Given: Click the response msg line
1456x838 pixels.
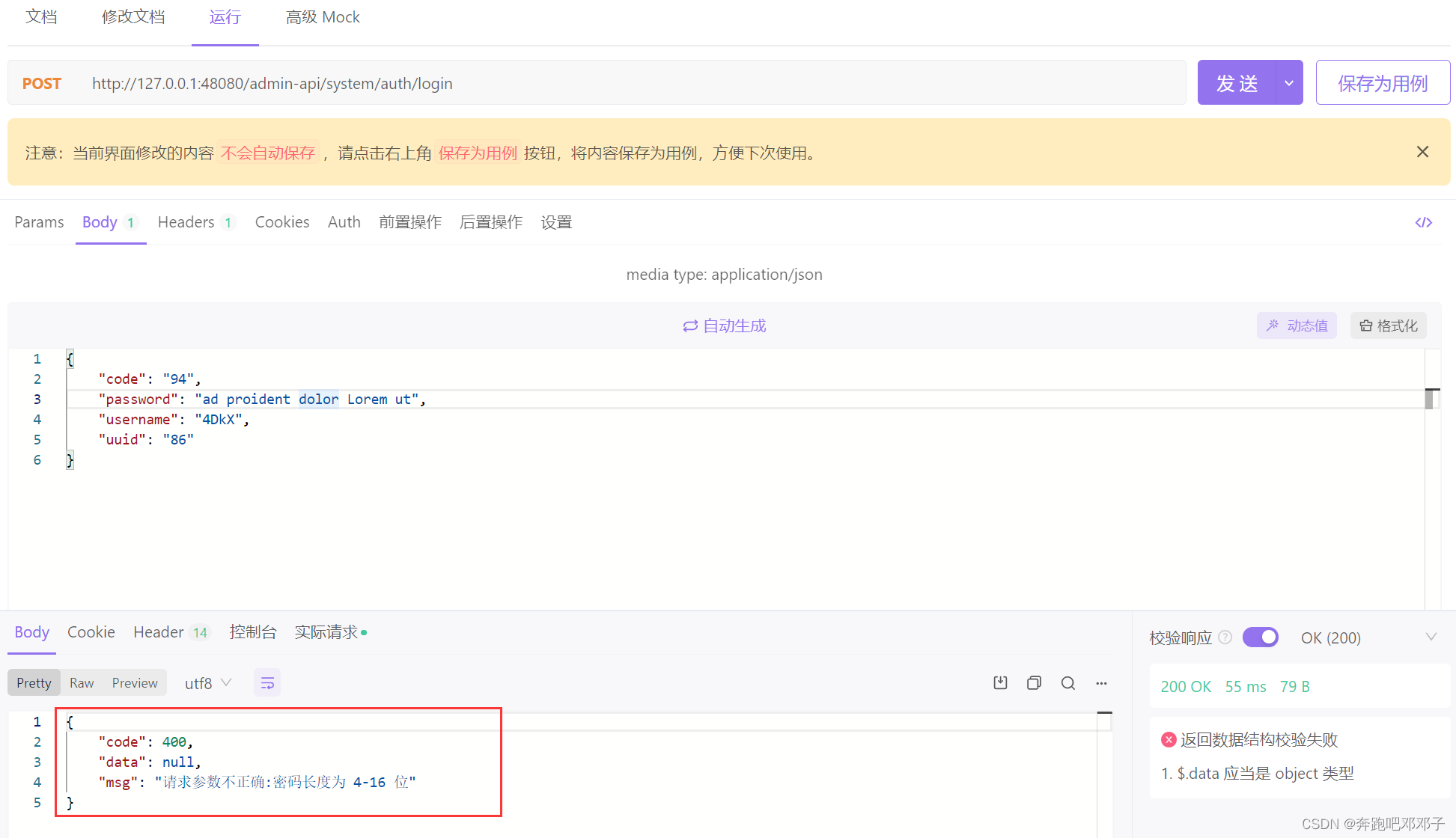Looking at the screenshot, I should (257, 783).
